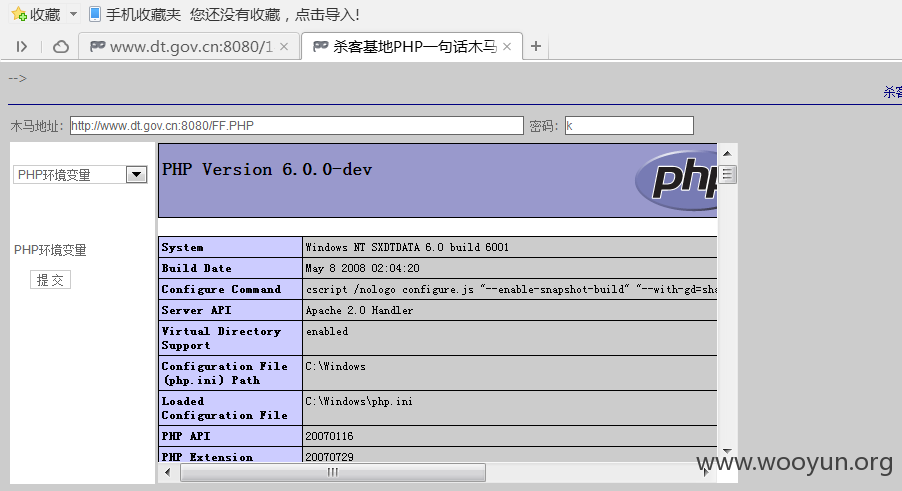Viewport: 902px width, 491px height.
Task: Click the PHP logo image
Action: click(676, 179)
